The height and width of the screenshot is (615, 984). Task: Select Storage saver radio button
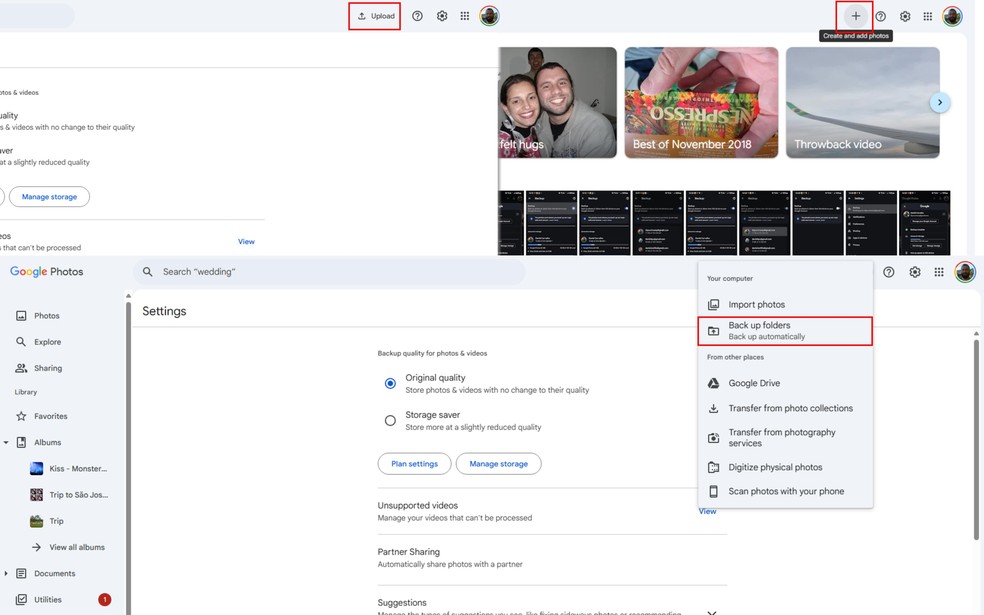pos(390,420)
